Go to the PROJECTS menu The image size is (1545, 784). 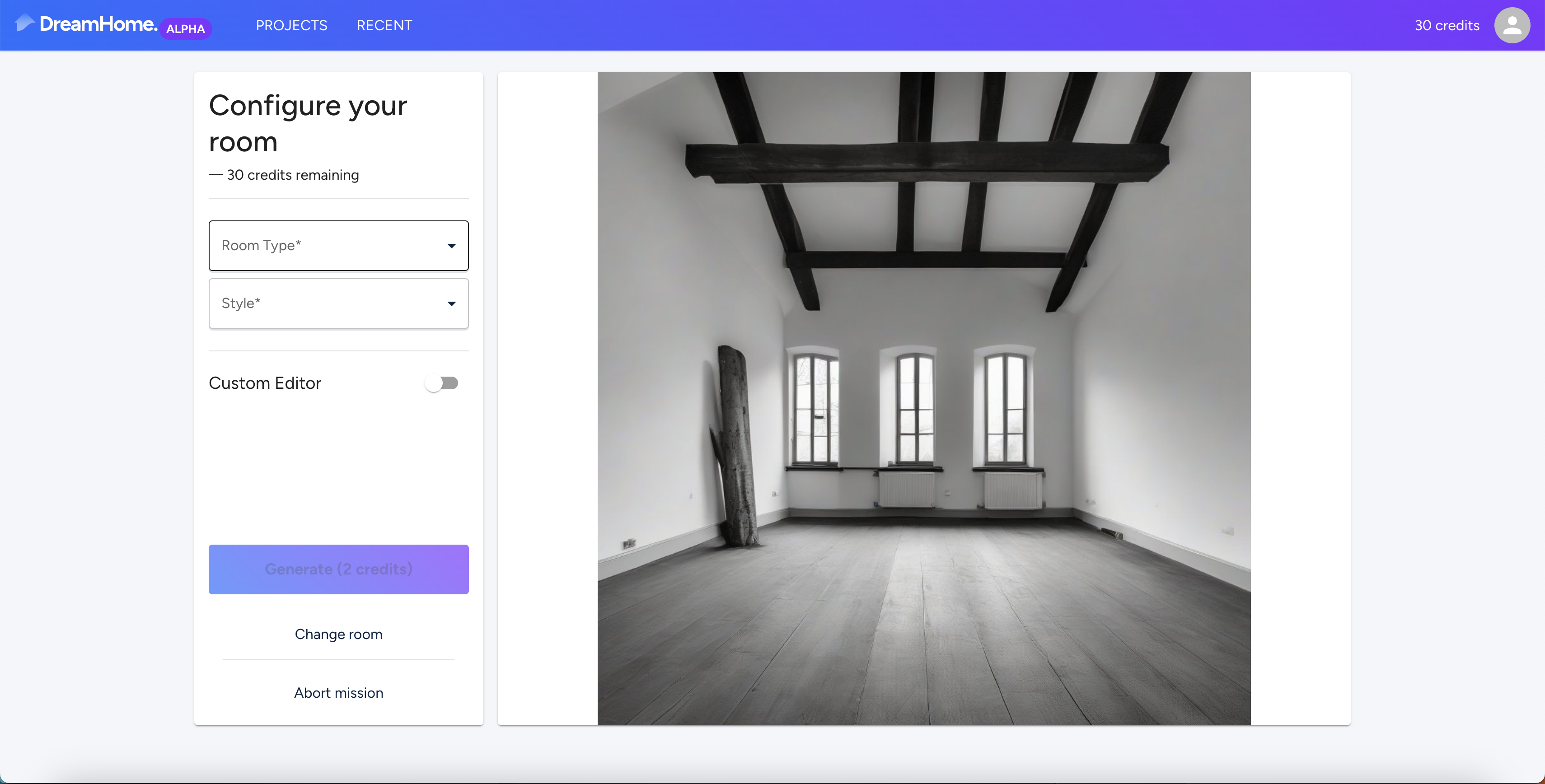[291, 25]
